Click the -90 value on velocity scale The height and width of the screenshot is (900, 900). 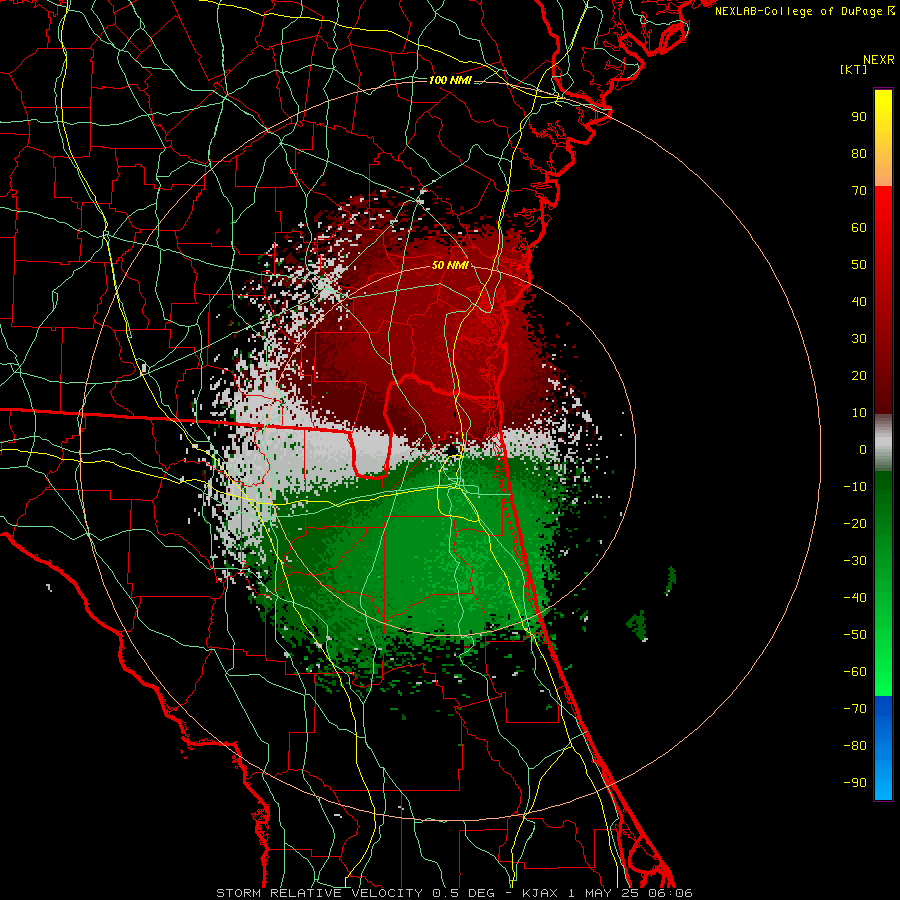coord(855,783)
